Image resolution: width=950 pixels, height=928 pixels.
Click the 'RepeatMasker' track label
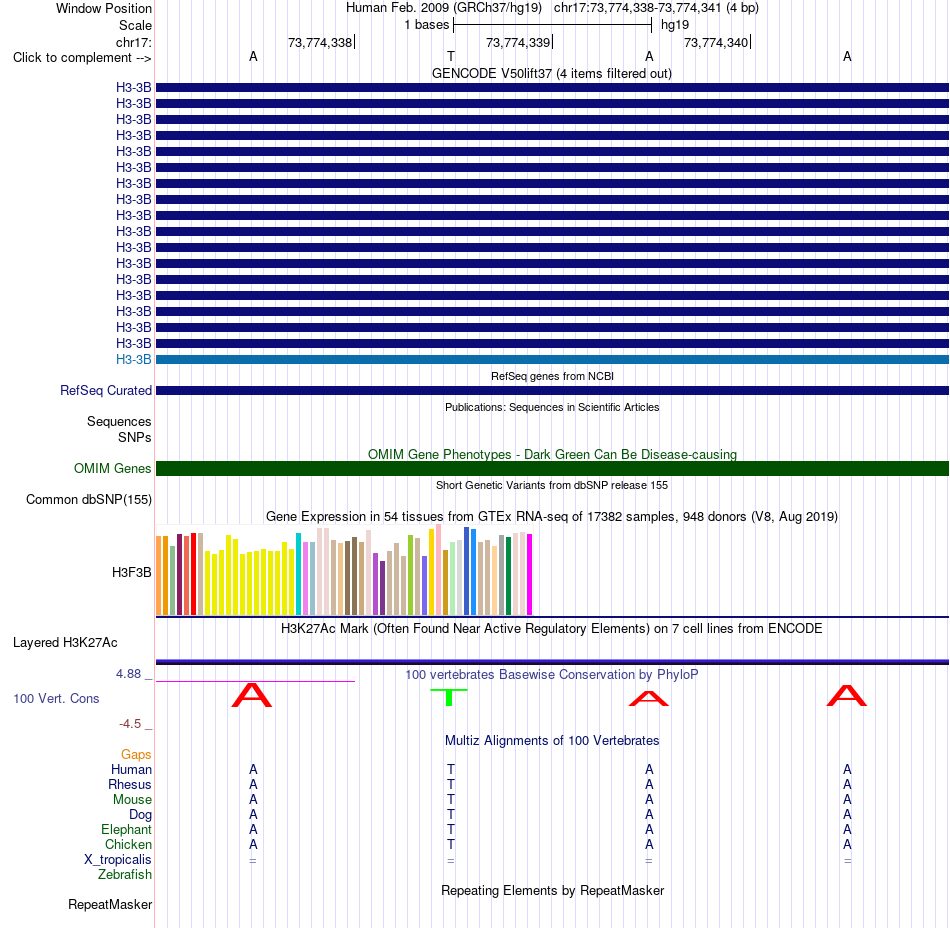click(110, 904)
